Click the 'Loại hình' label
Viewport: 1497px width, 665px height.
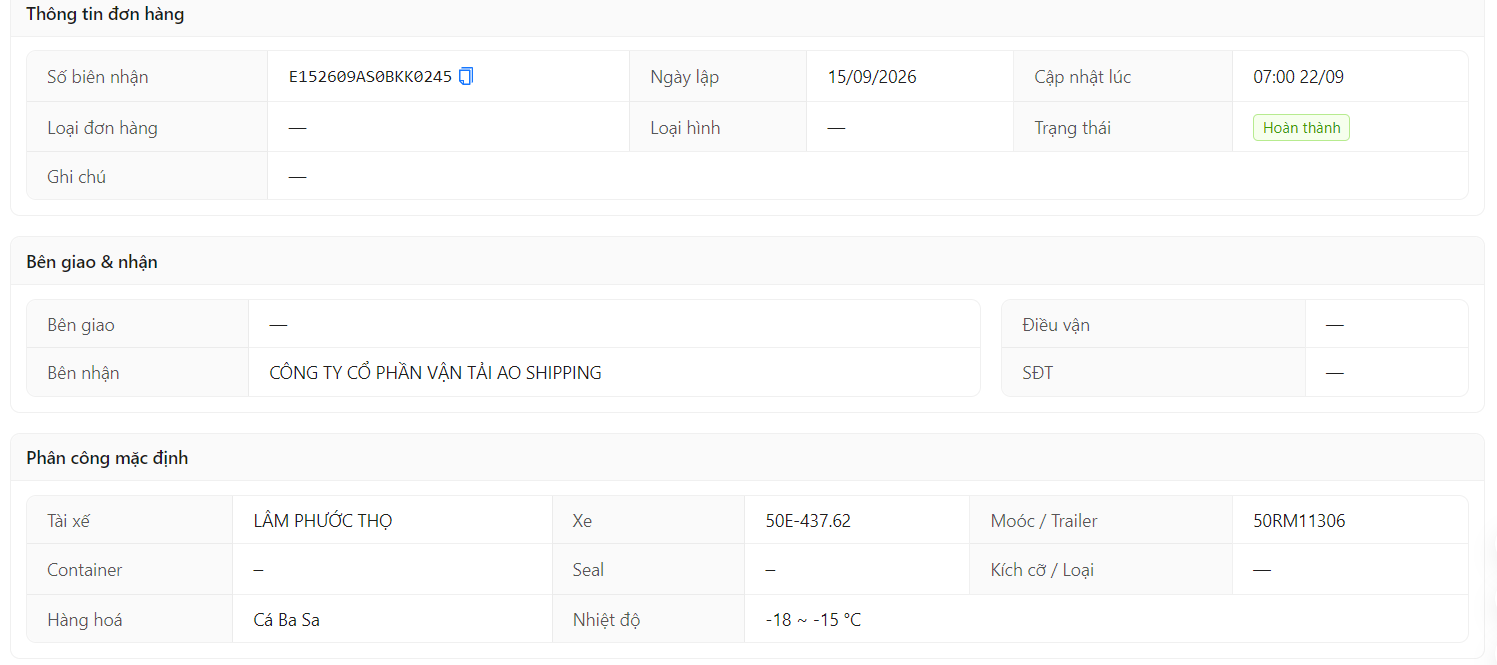pyautogui.click(x=685, y=128)
